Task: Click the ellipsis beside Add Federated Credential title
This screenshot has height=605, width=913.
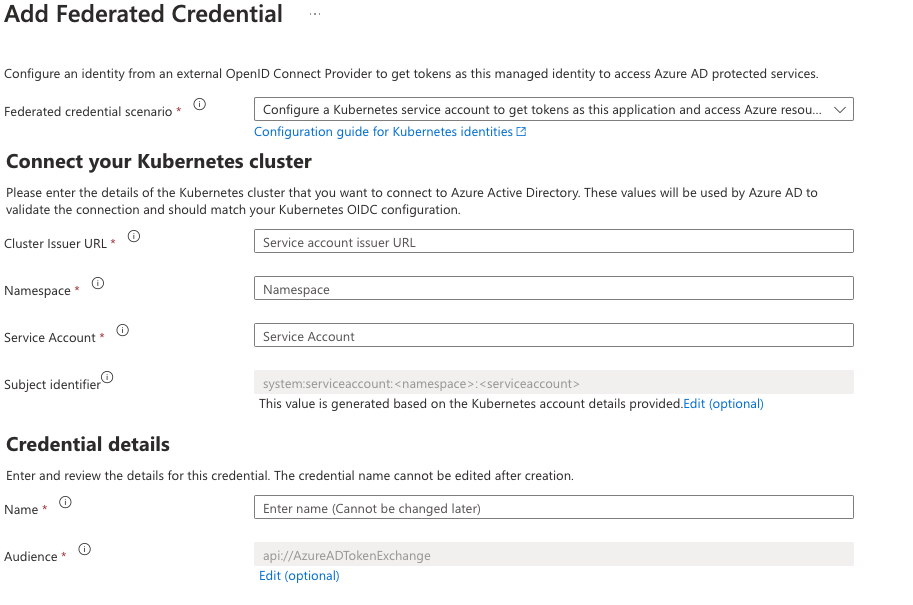Action: pyautogui.click(x=315, y=13)
